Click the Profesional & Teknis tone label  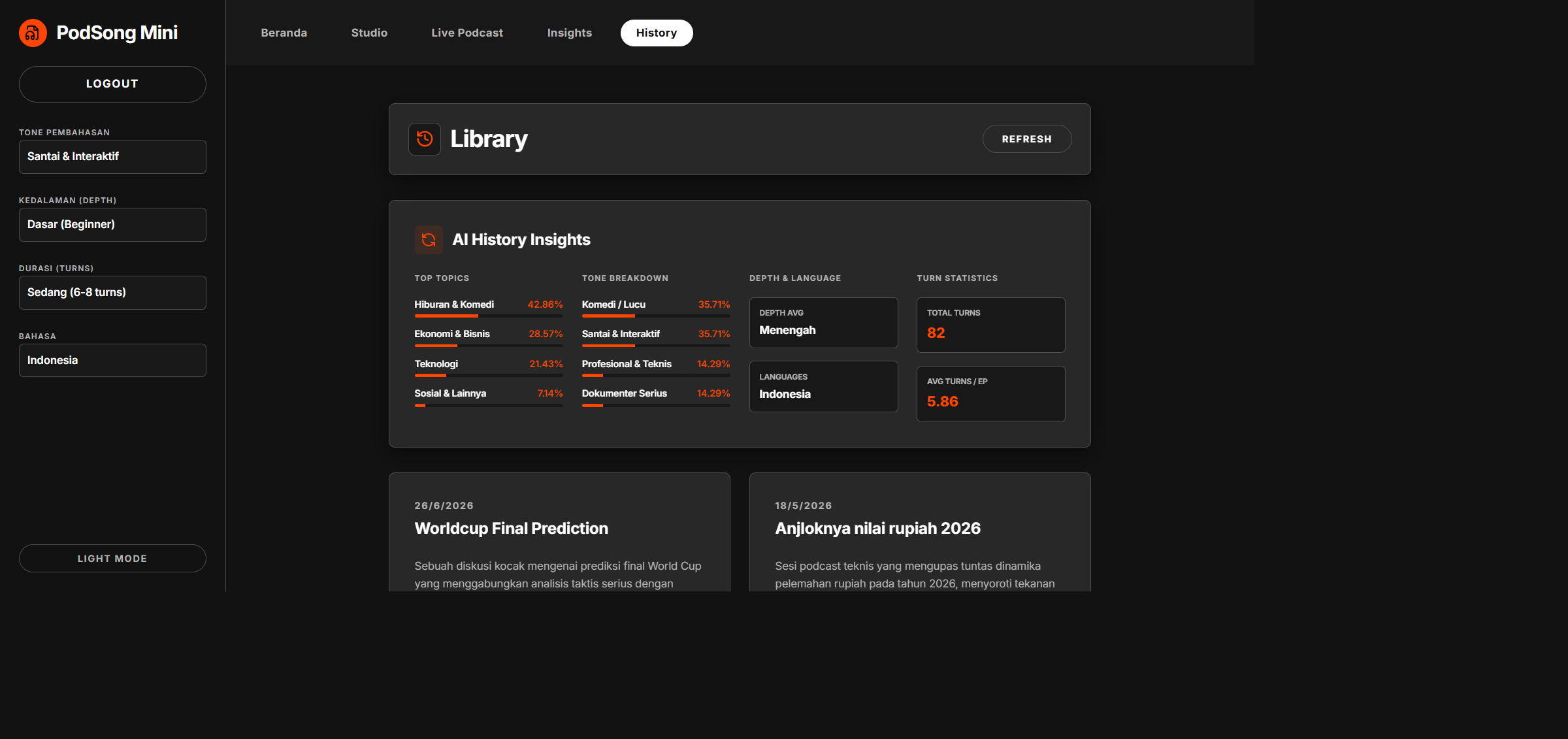click(x=627, y=364)
